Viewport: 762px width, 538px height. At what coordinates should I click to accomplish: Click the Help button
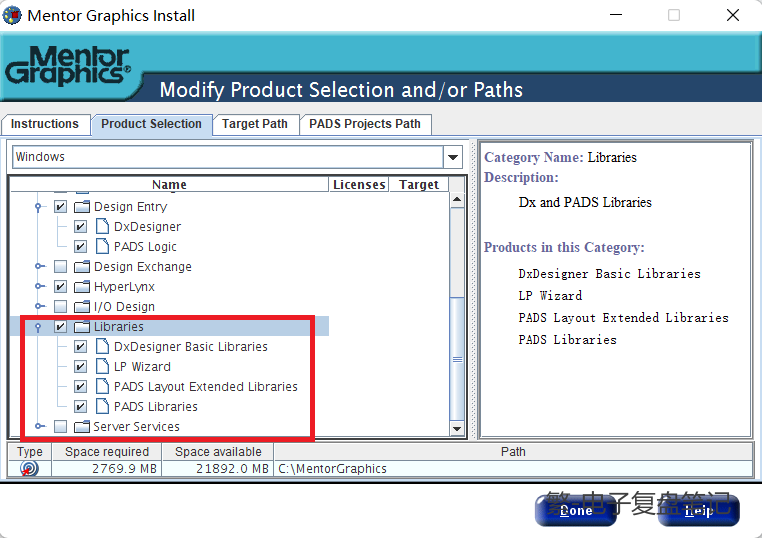pos(699,510)
